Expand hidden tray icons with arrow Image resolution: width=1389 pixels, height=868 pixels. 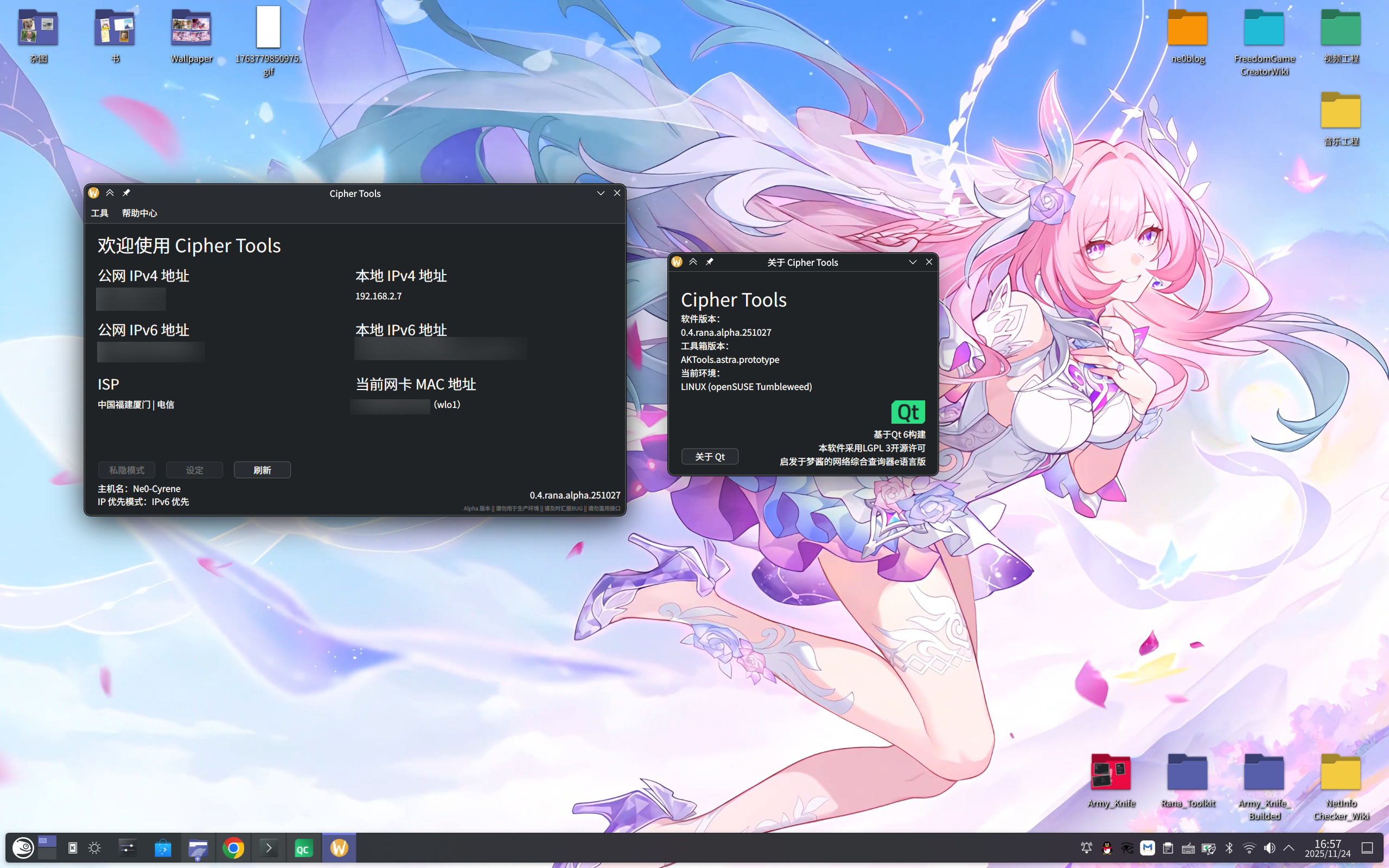(x=1290, y=848)
